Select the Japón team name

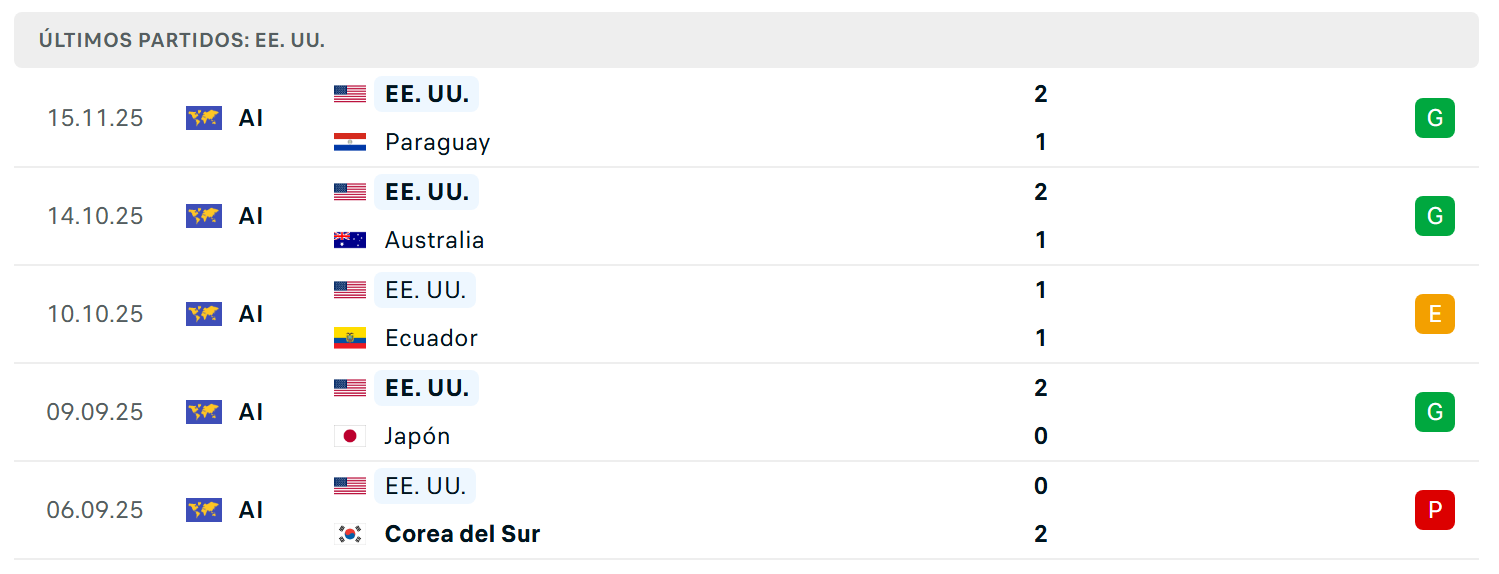[x=417, y=436]
